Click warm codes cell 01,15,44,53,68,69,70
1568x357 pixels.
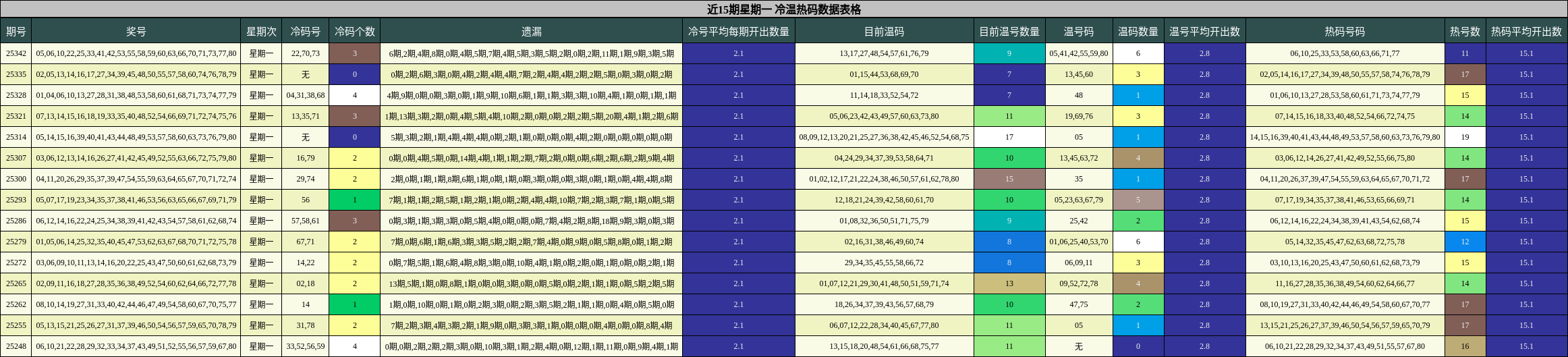884,74
